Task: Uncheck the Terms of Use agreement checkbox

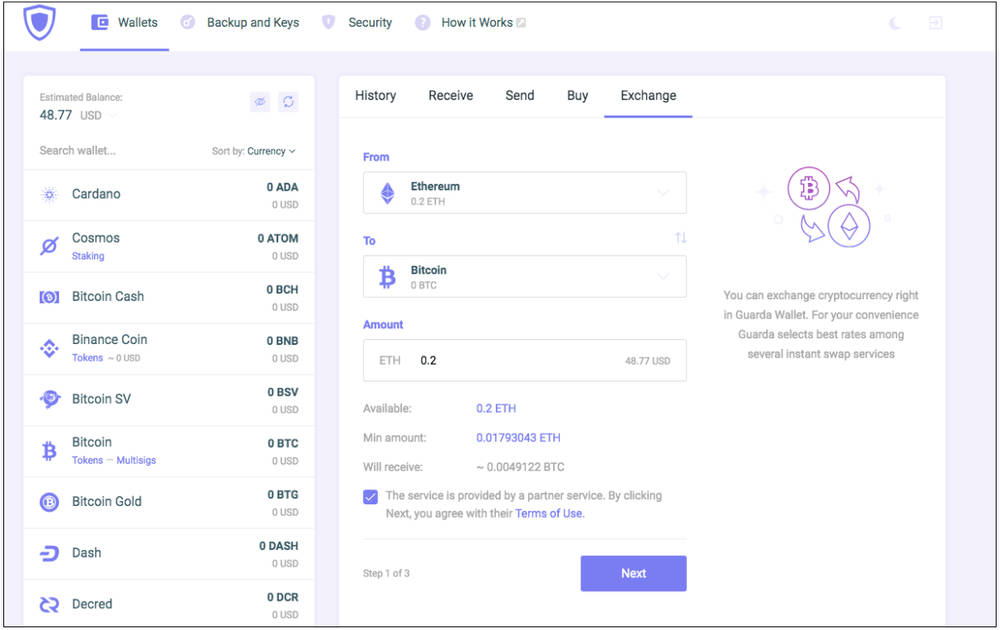Action: [371, 497]
